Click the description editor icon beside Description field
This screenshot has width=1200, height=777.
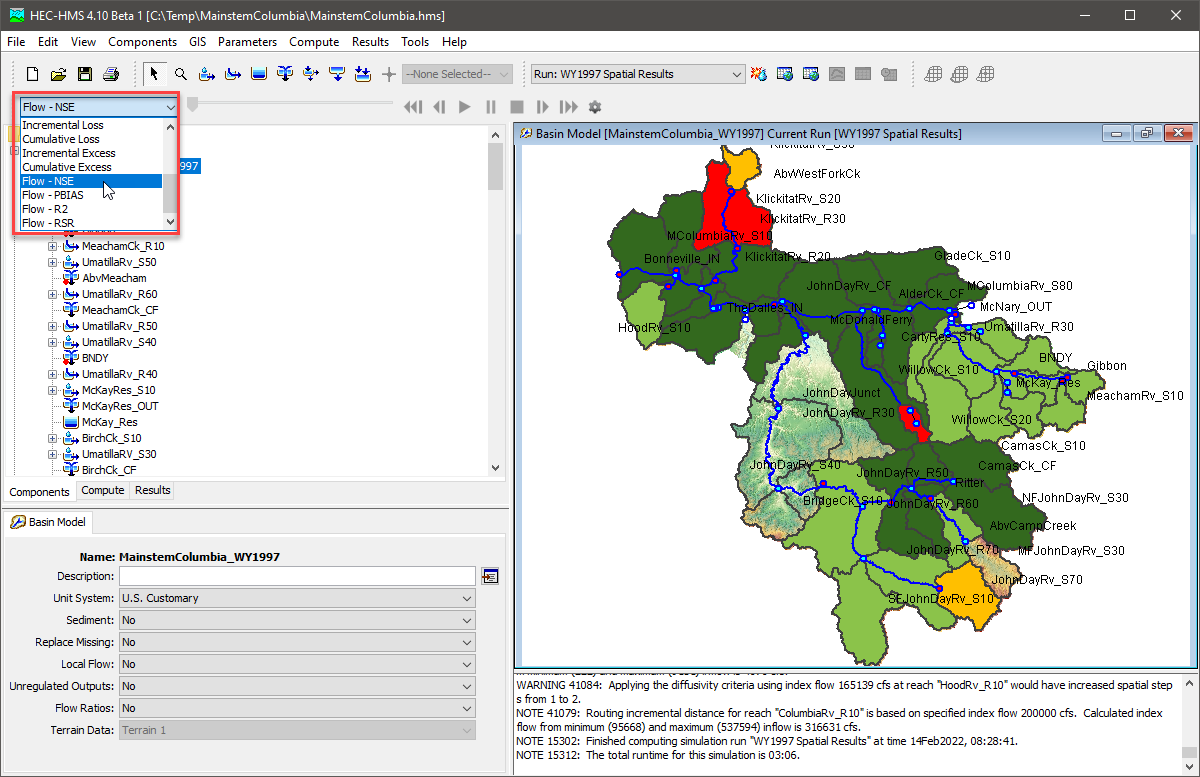[490, 576]
